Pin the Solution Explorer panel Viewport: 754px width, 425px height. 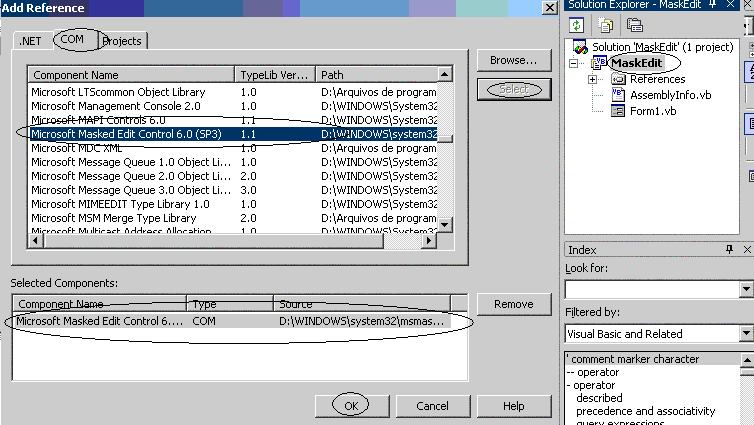pos(713,4)
